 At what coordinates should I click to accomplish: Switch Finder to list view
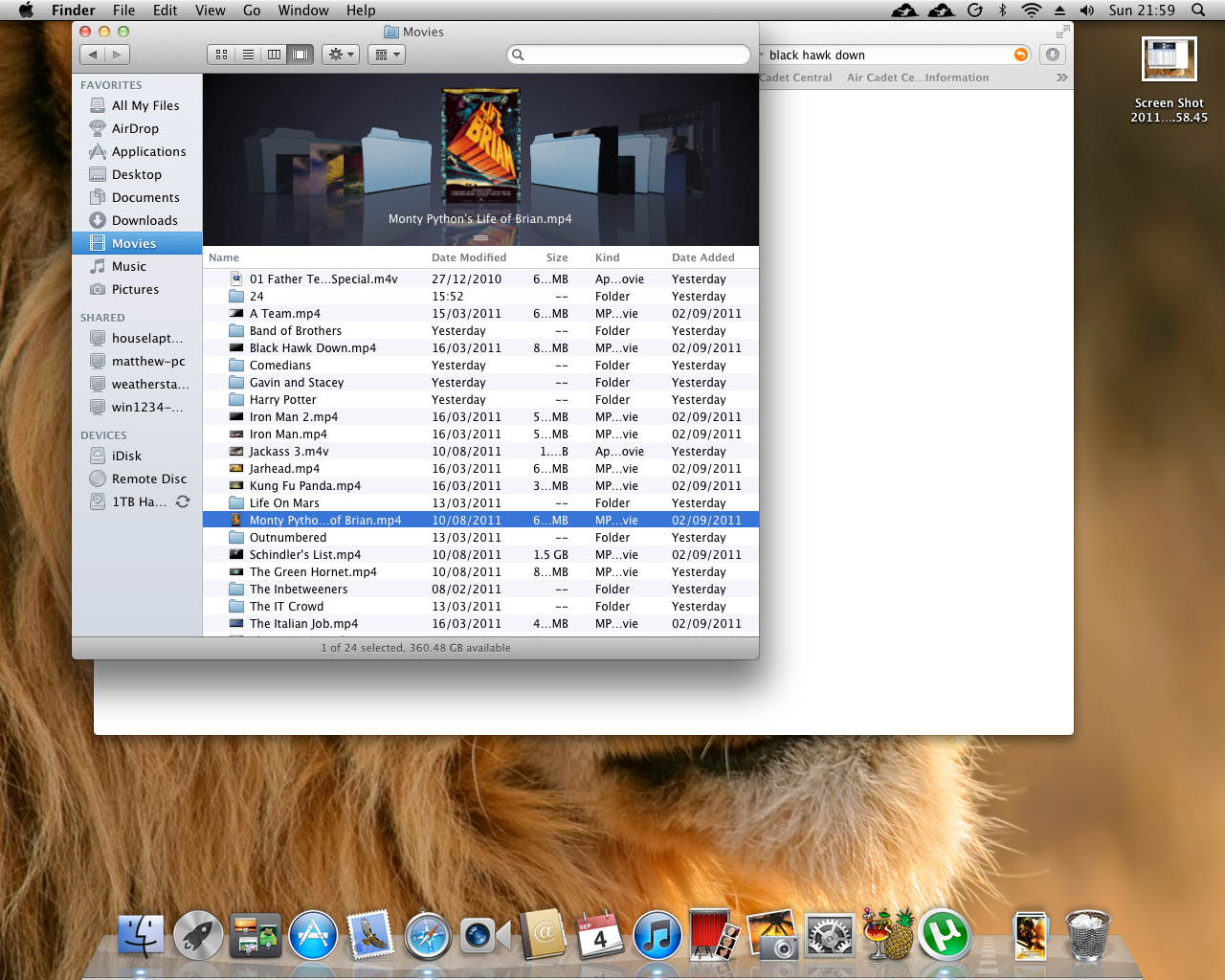248,55
